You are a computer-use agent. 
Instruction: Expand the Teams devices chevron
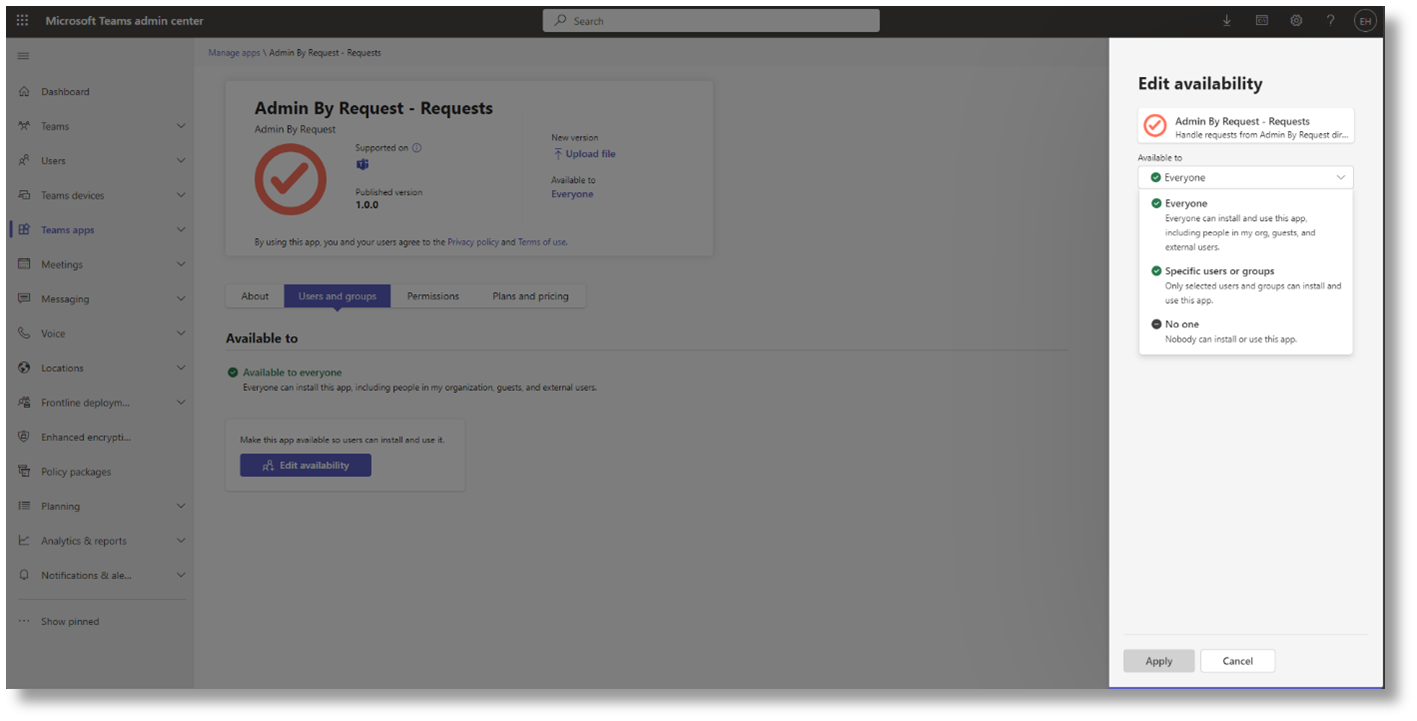point(181,195)
